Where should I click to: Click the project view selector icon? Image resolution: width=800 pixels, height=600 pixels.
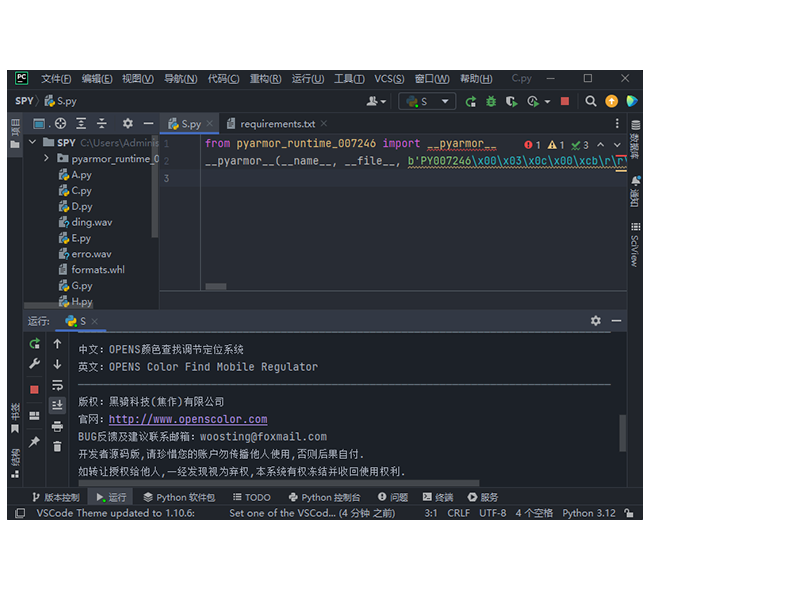[39, 123]
